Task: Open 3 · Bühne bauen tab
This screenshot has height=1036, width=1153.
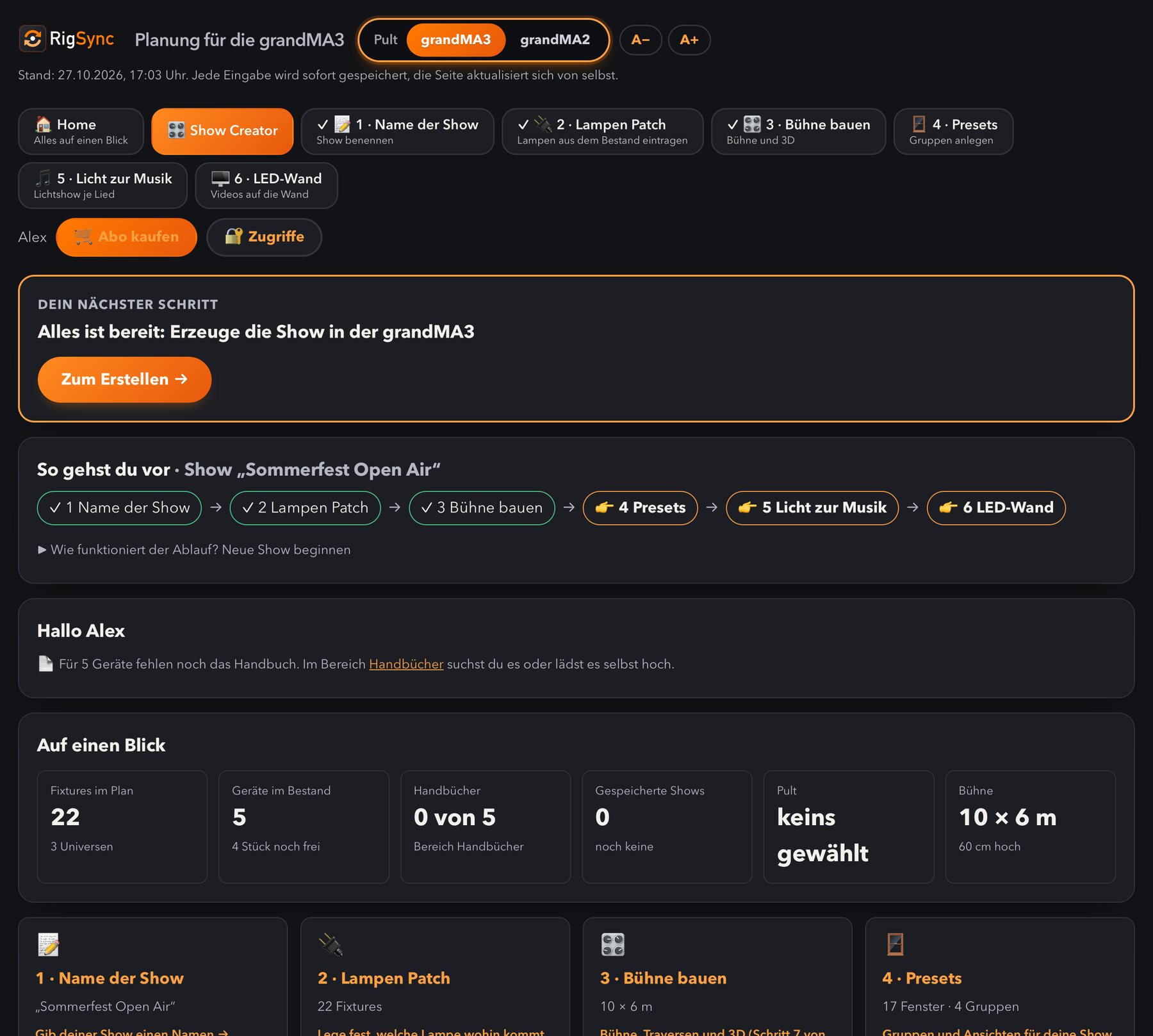Action: click(798, 131)
